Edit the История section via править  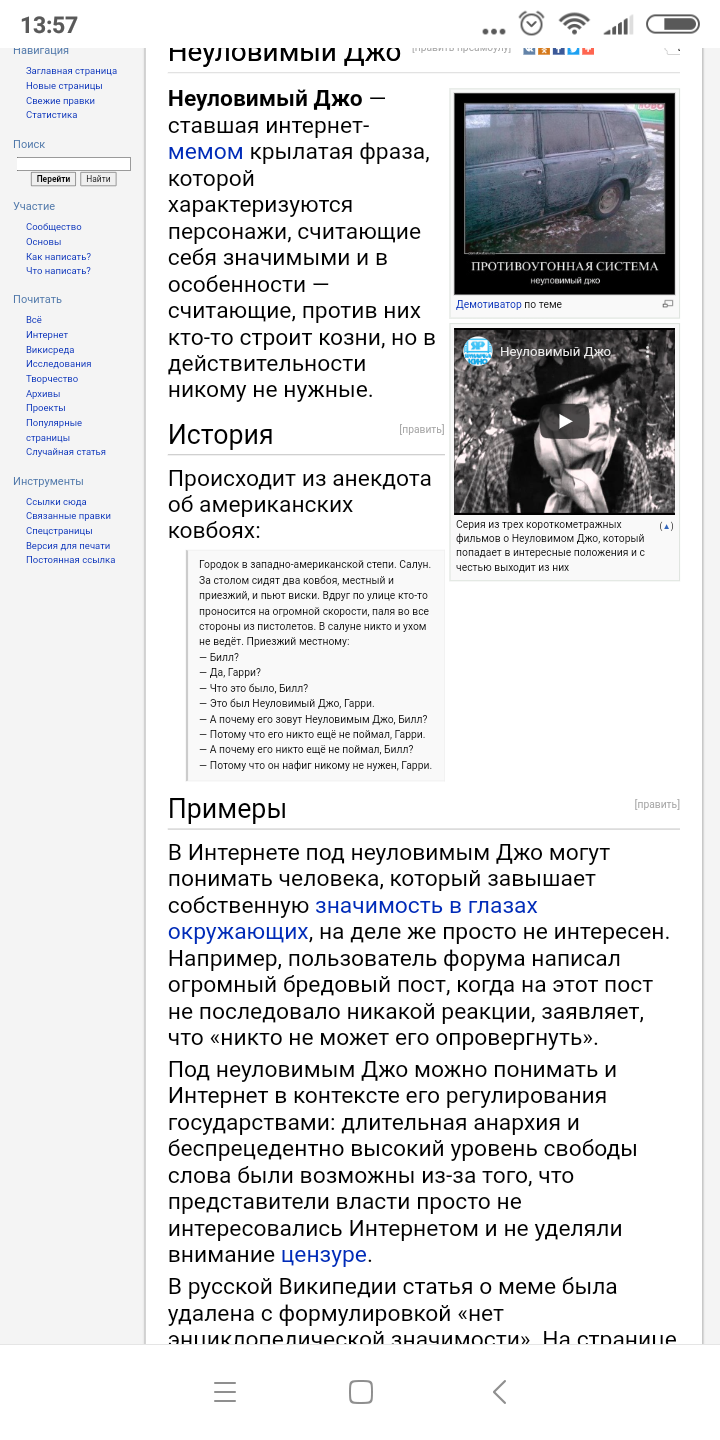421,430
